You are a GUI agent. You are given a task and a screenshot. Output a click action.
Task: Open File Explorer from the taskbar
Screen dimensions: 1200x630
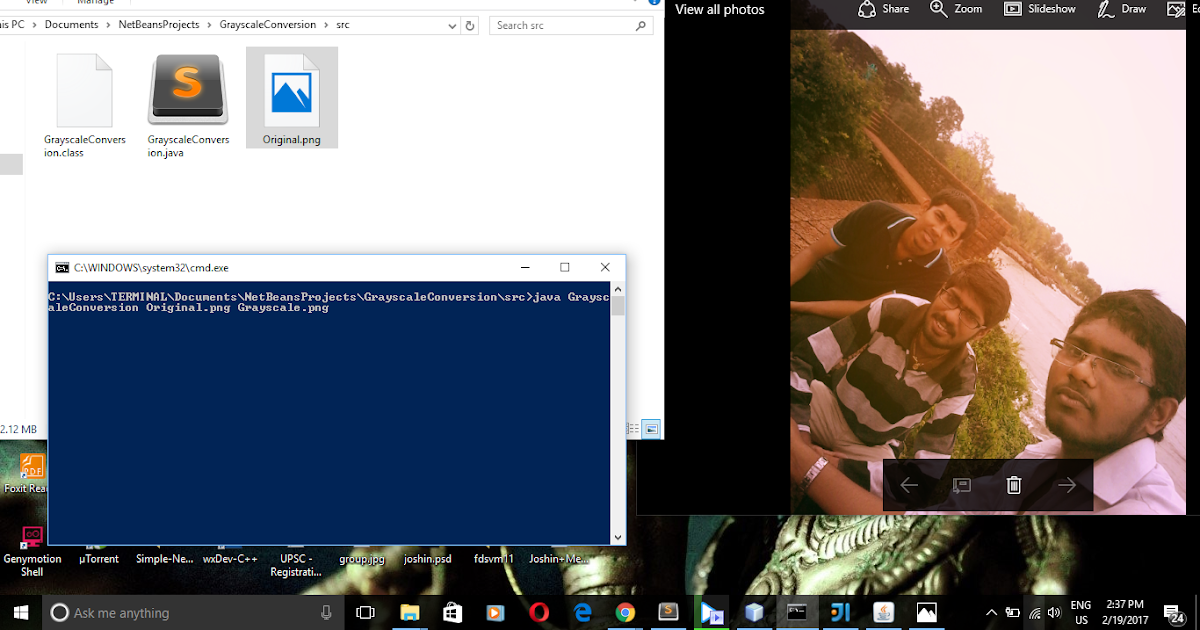pyautogui.click(x=409, y=612)
